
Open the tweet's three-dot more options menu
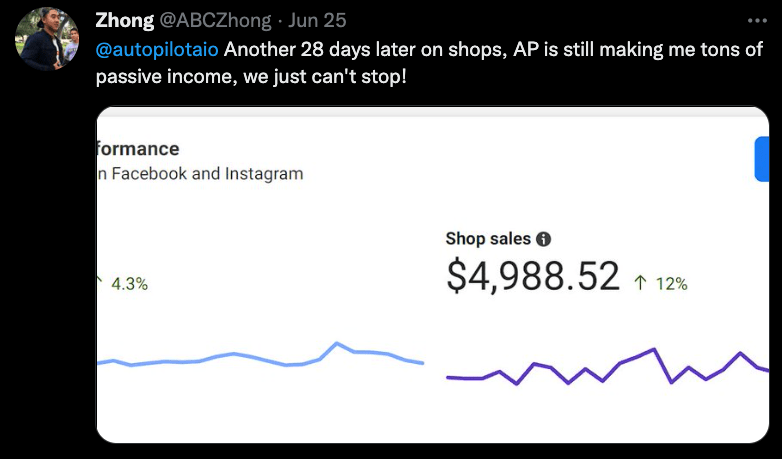click(758, 20)
